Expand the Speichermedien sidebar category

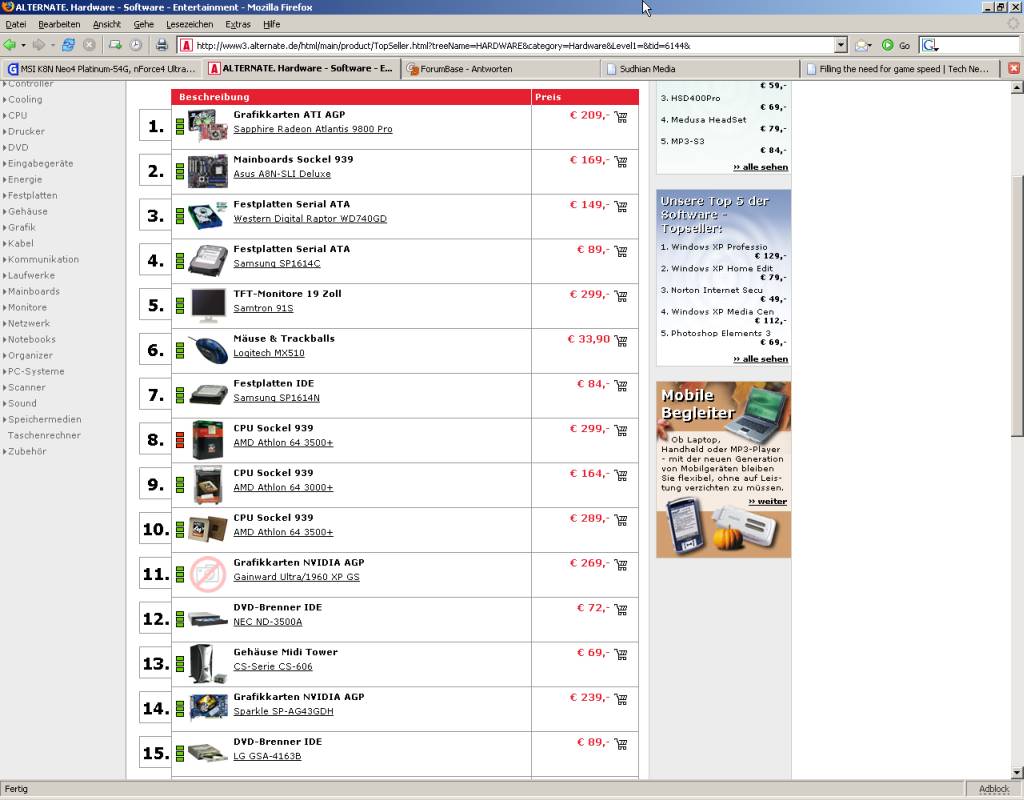click(x=44, y=419)
